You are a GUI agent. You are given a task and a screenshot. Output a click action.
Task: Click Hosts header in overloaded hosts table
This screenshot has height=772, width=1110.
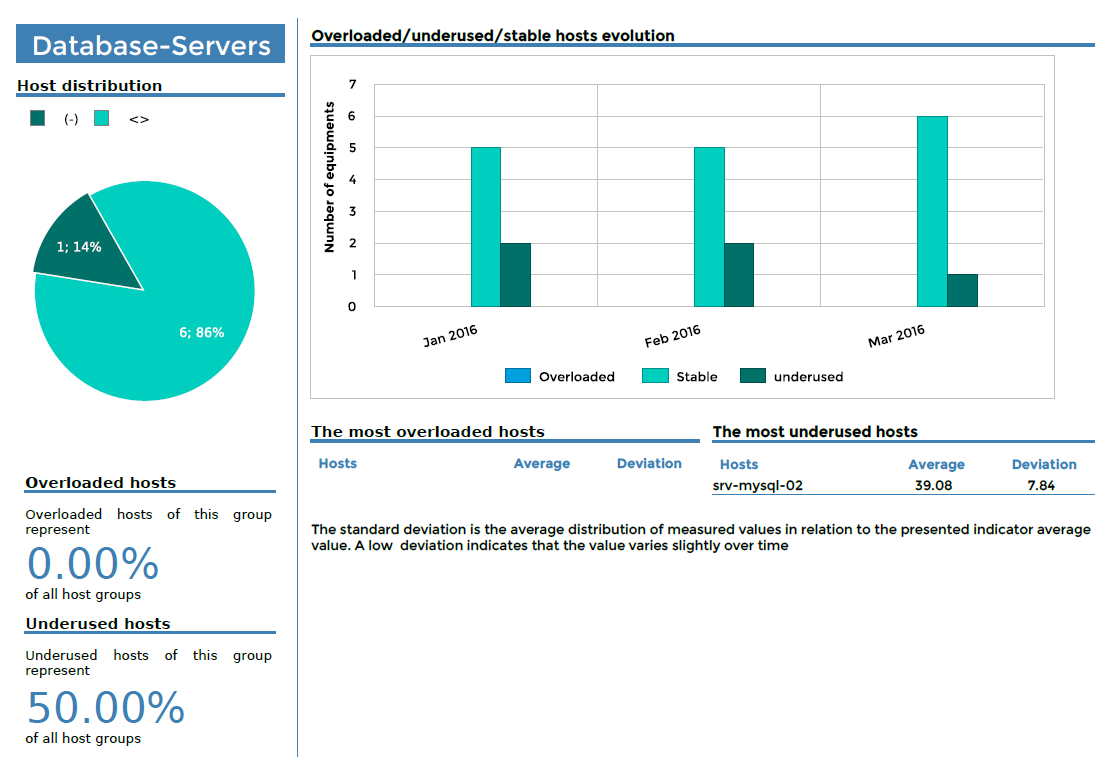pos(337,463)
